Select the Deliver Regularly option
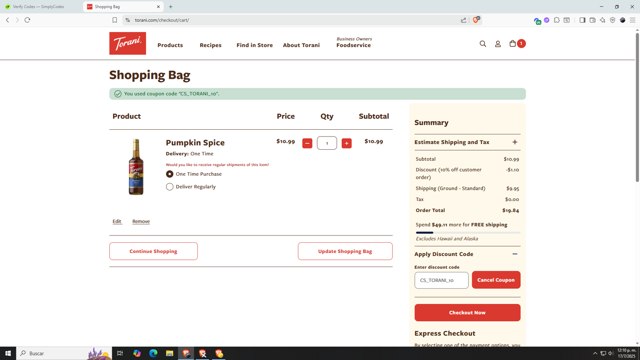 click(x=169, y=187)
